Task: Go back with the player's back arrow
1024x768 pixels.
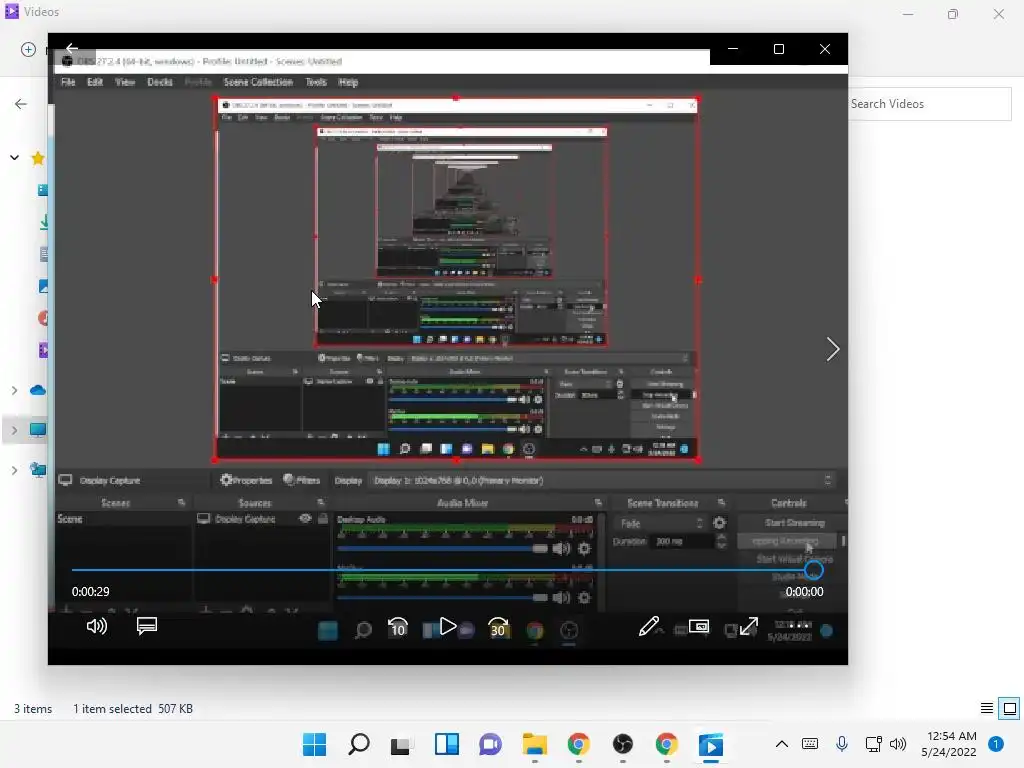Action: click(x=72, y=48)
